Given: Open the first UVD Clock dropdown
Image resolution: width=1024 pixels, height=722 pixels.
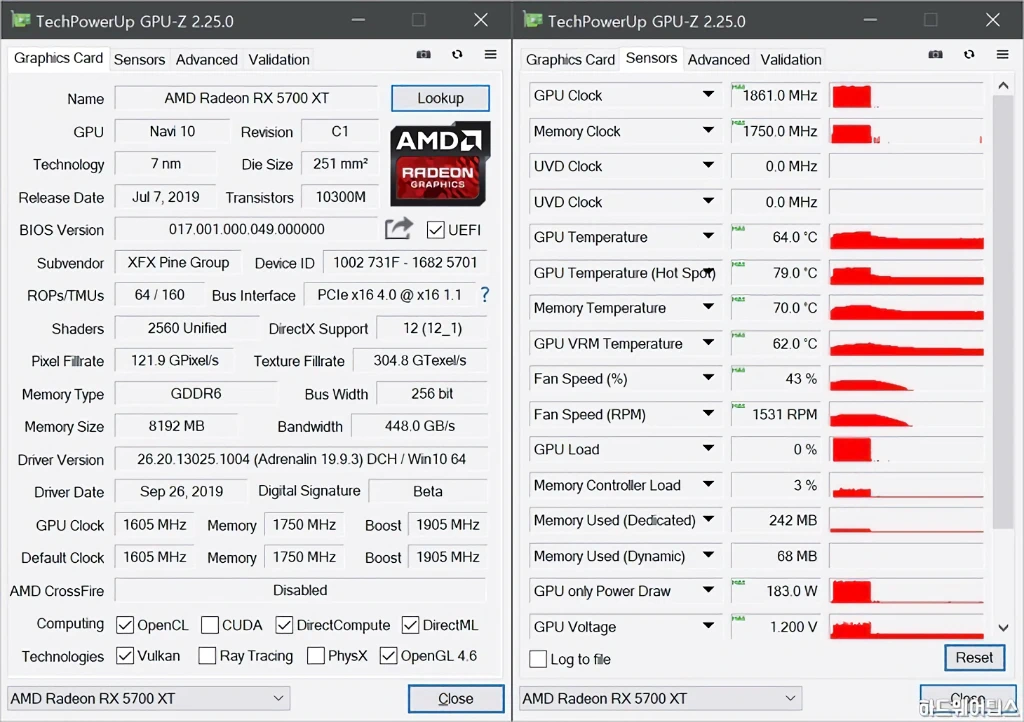Looking at the screenshot, I should coord(708,165).
